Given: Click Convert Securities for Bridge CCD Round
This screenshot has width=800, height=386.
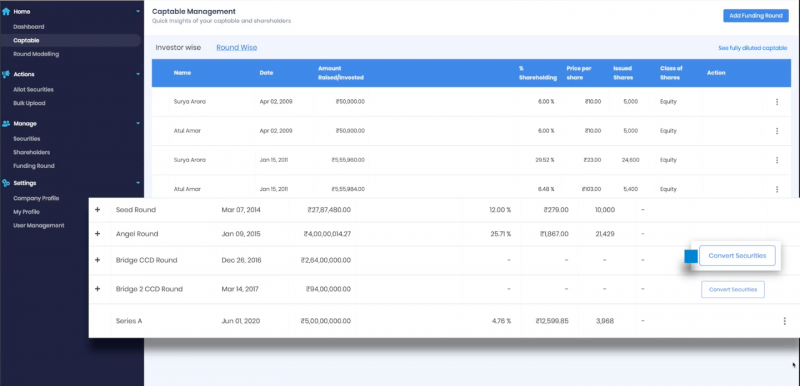Looking at the screenshot, I should tap(737, 255).
